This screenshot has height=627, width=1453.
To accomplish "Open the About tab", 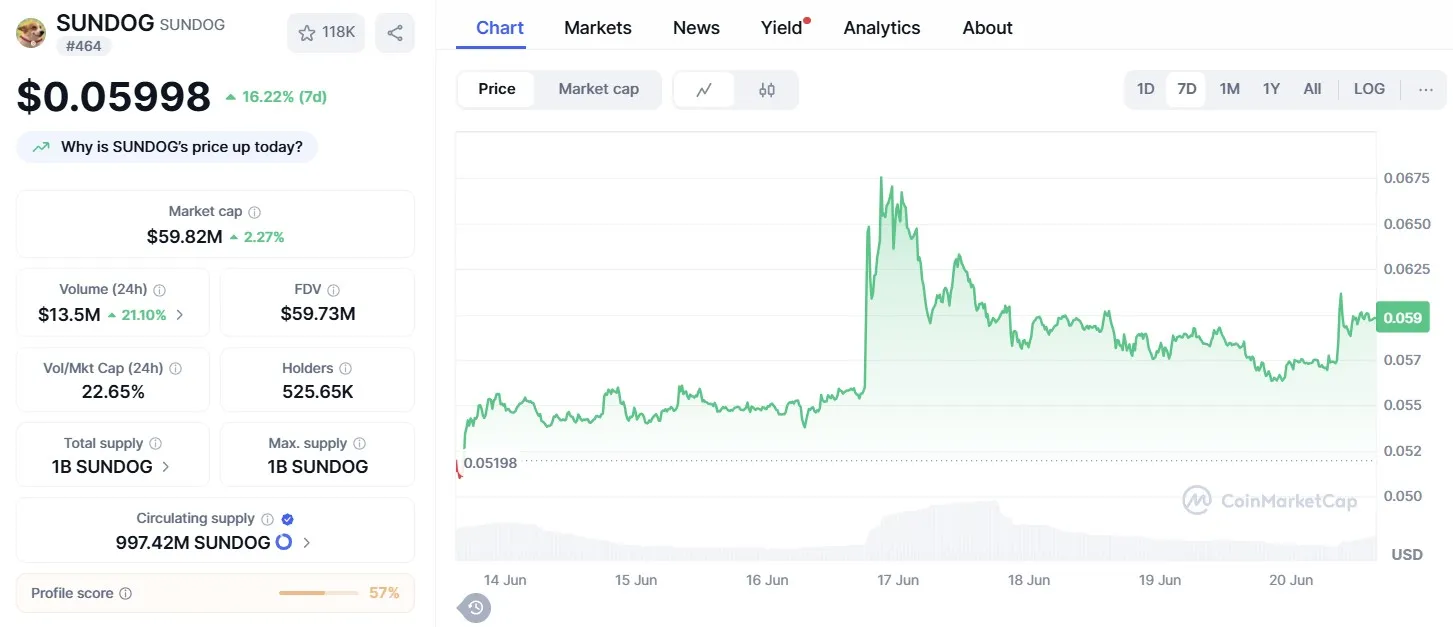I will [988, 28].
